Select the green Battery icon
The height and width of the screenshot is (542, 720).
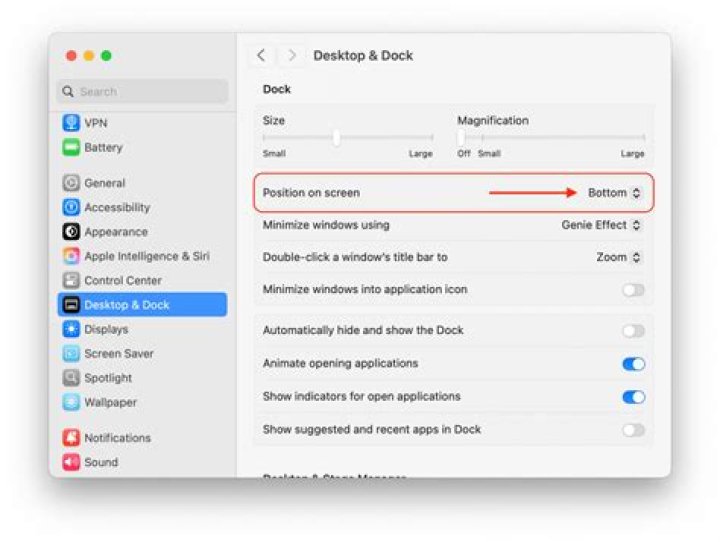click(71, 147)
